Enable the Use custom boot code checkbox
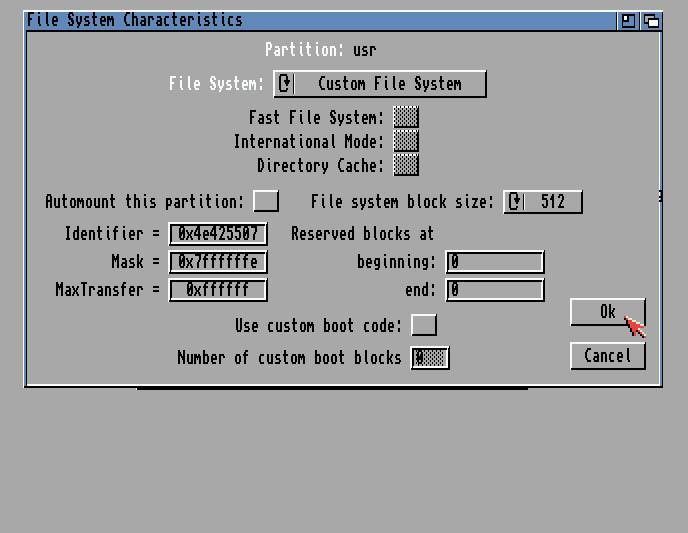 coord(425,325)
